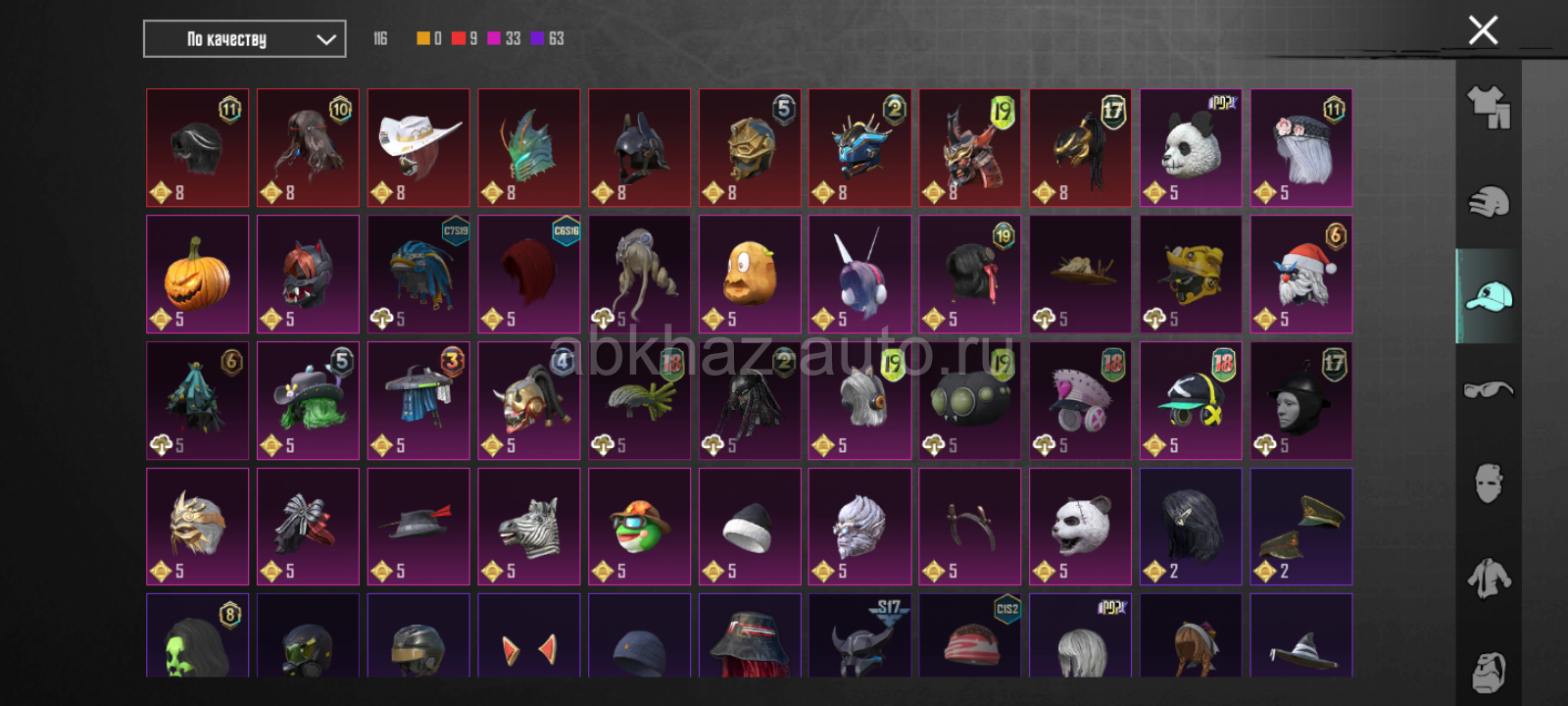Select the jacket category icon
Image resolution: width=1568 pixels, height=706 pixels.
click(x=1489, y=578)
